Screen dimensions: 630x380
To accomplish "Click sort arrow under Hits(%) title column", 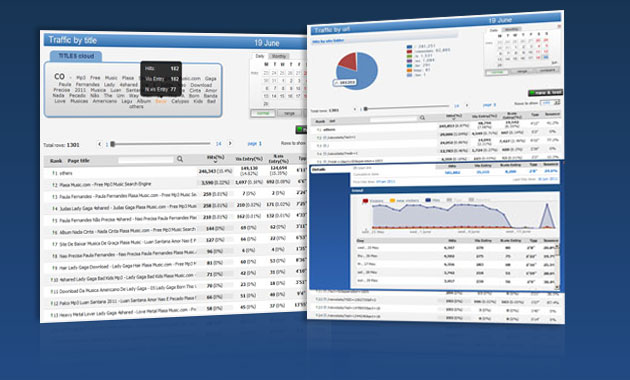I will click(215, 161).
